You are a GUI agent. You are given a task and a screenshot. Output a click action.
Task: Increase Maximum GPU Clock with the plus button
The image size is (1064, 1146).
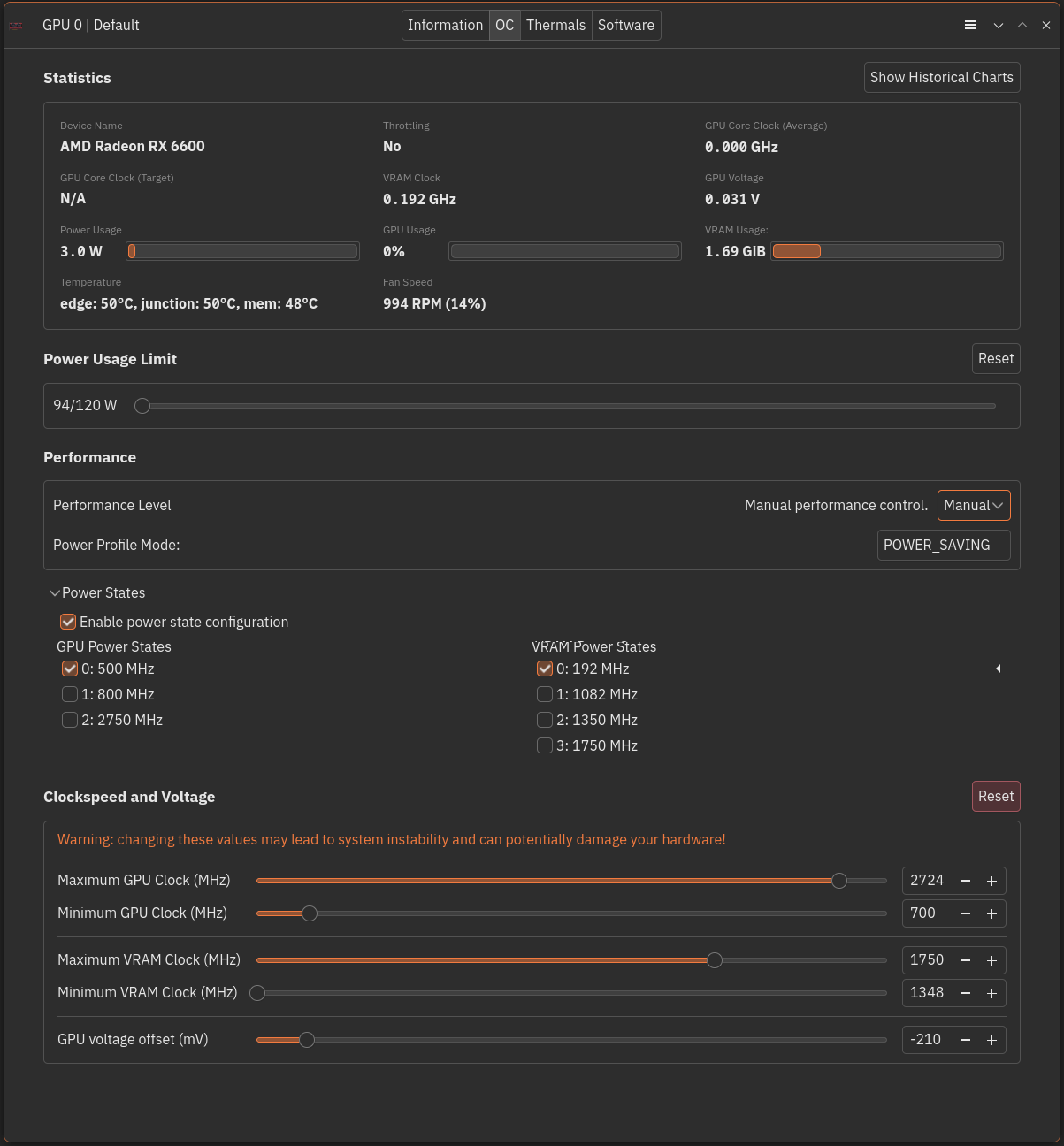(x=991, y=882)
